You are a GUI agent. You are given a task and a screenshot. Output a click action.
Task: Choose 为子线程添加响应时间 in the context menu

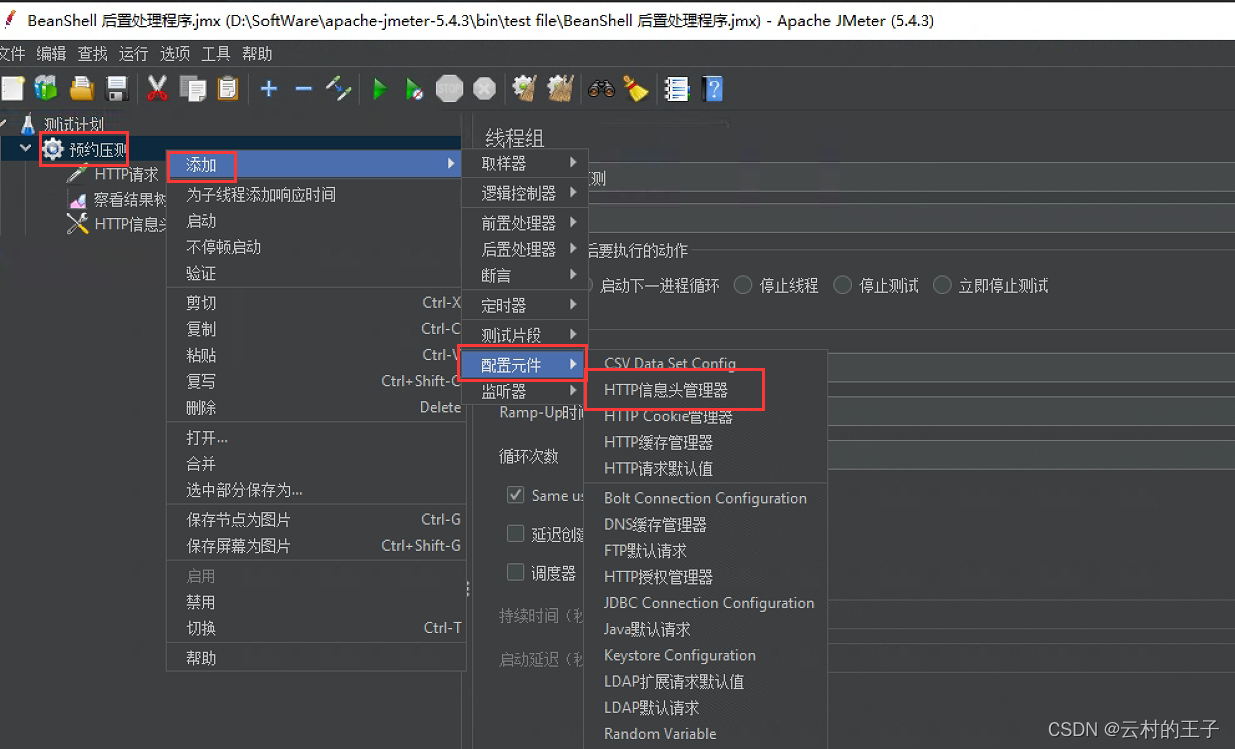coord(315,195)
